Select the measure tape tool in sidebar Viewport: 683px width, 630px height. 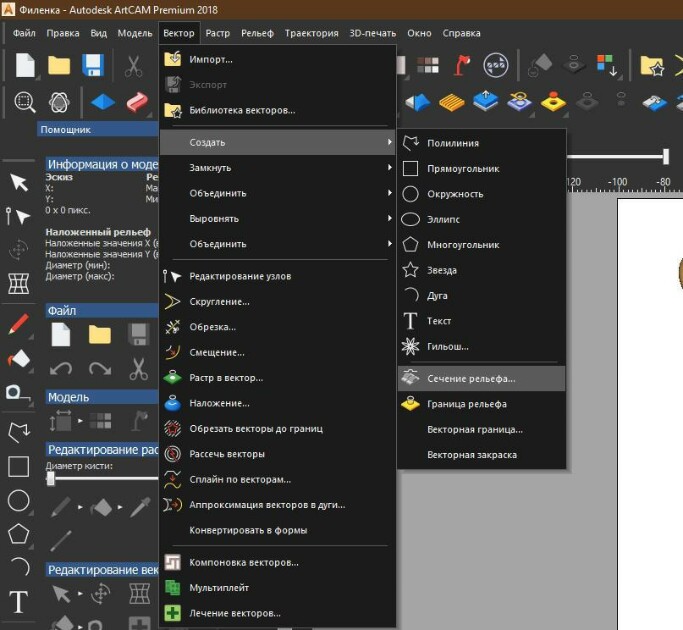pos(17,393)
